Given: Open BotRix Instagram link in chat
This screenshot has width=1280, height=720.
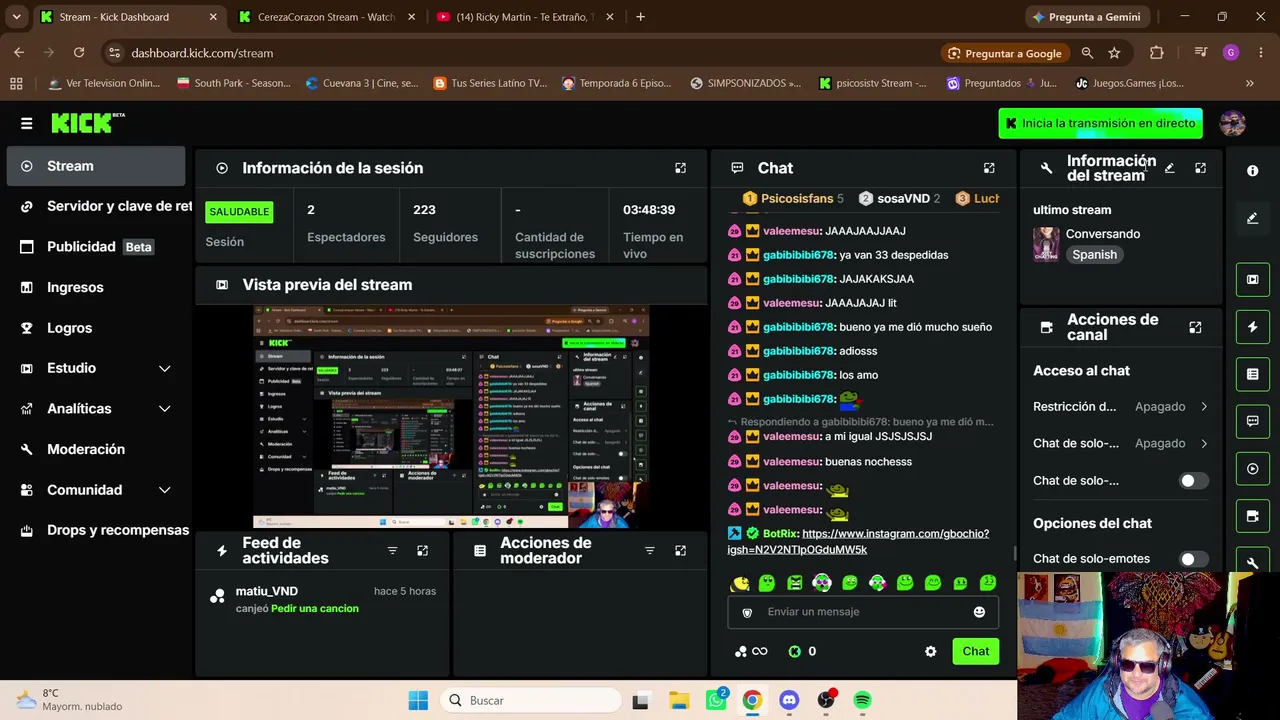Looking at the screenshot, I should coord(858,542).
